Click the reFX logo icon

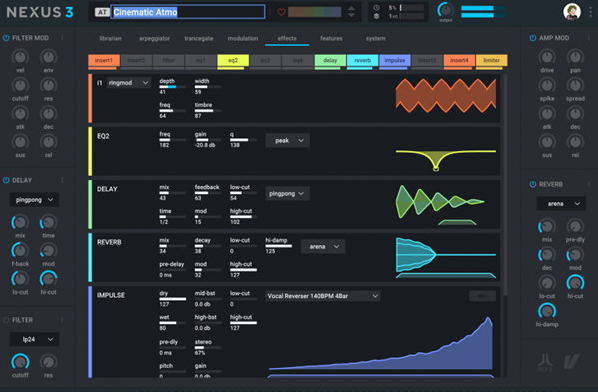click(x=545, y=362)
